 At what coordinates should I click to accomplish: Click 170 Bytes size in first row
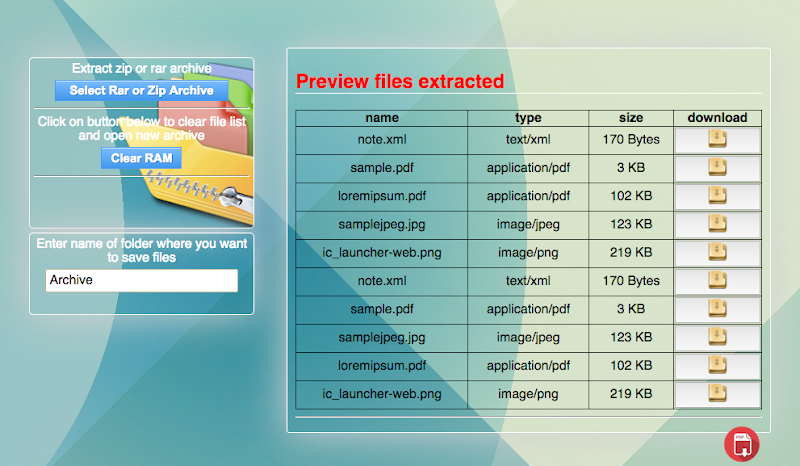click(631, 139)
